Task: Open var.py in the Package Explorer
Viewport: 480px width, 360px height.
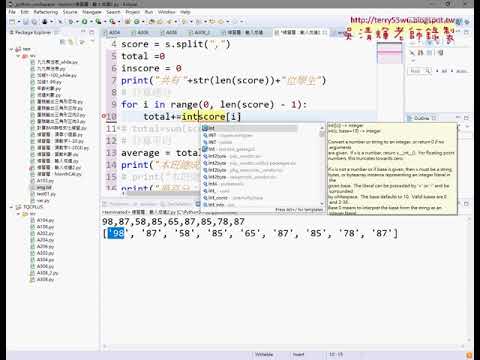Action: [x=43, y=201]
